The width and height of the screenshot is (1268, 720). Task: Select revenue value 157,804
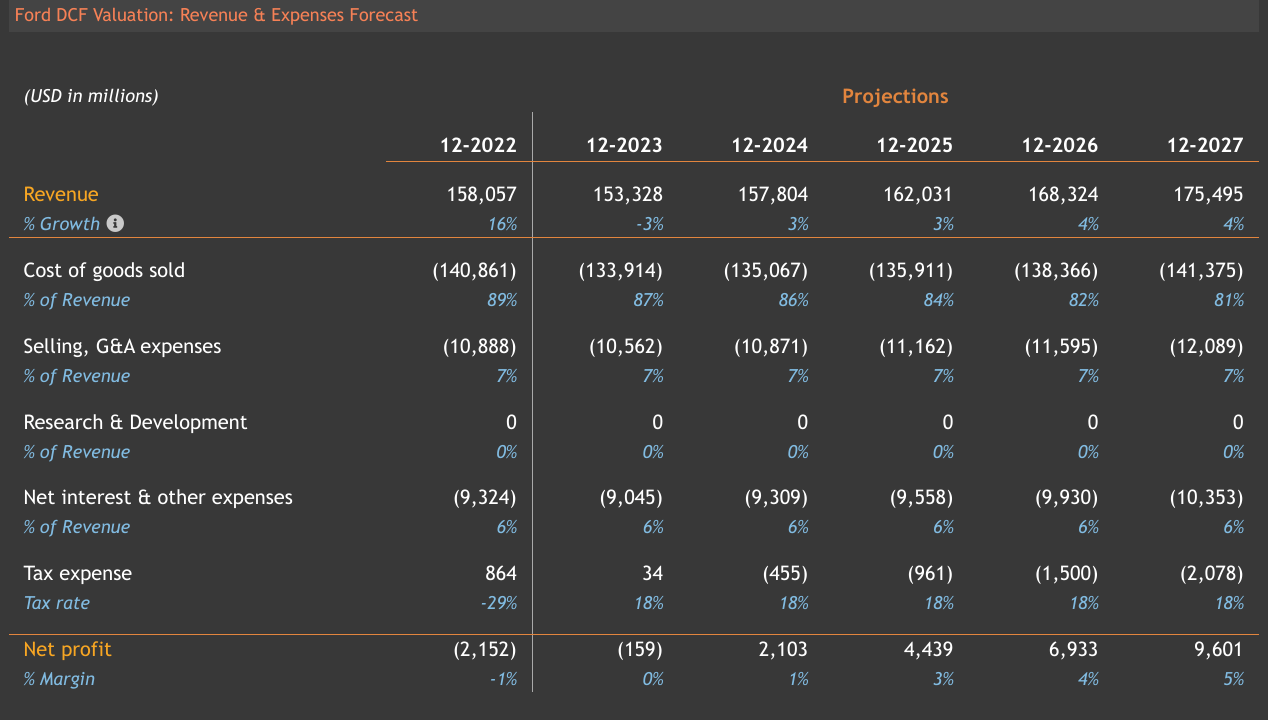(772, 194)
